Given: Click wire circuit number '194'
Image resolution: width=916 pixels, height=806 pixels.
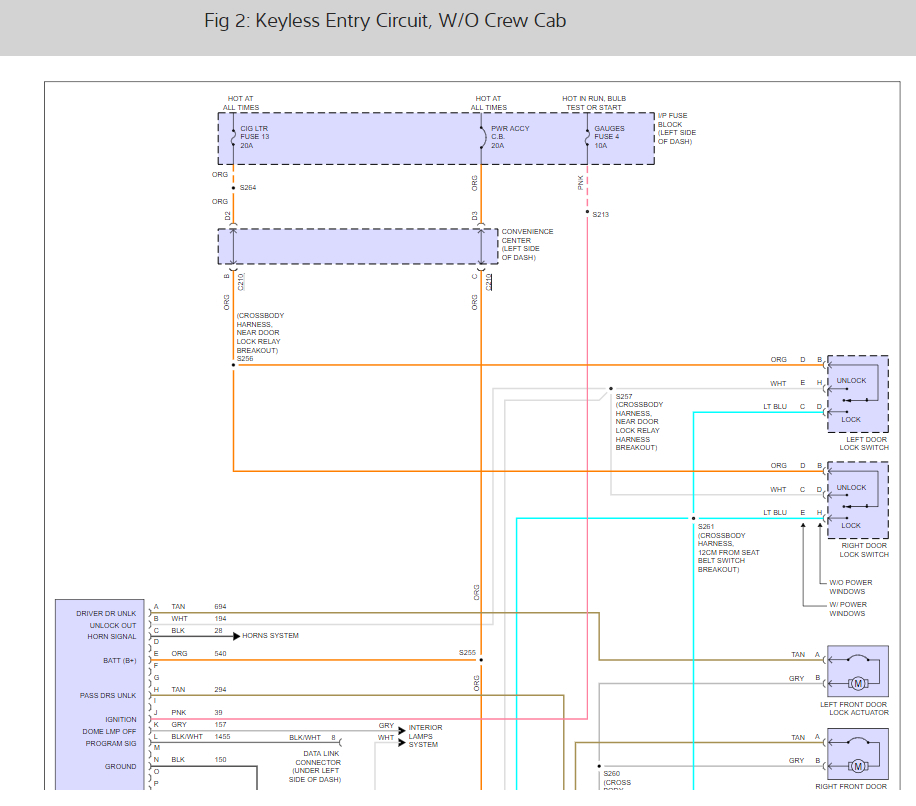Looking at the screenshot, I should 220,618.
